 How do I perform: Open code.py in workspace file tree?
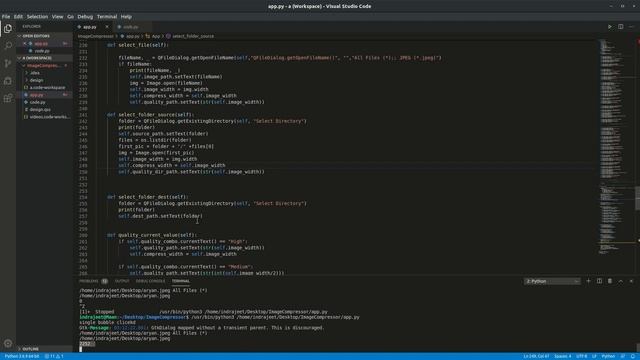click(37, 102)
